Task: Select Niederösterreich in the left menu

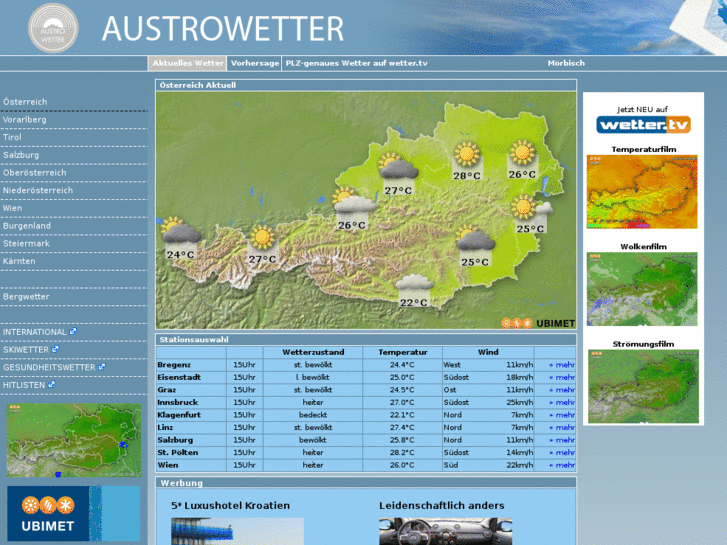Action: point(38,190)
